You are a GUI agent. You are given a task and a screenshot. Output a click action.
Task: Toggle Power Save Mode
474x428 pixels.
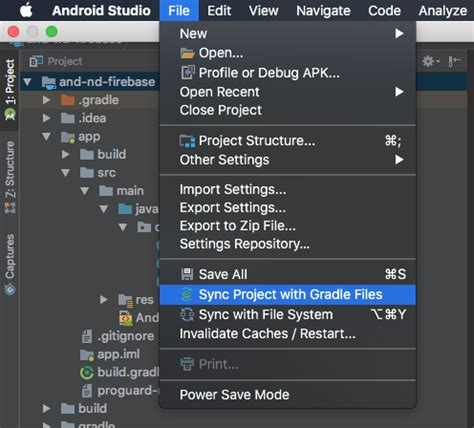pyautogui.click(x=288, y=395)
